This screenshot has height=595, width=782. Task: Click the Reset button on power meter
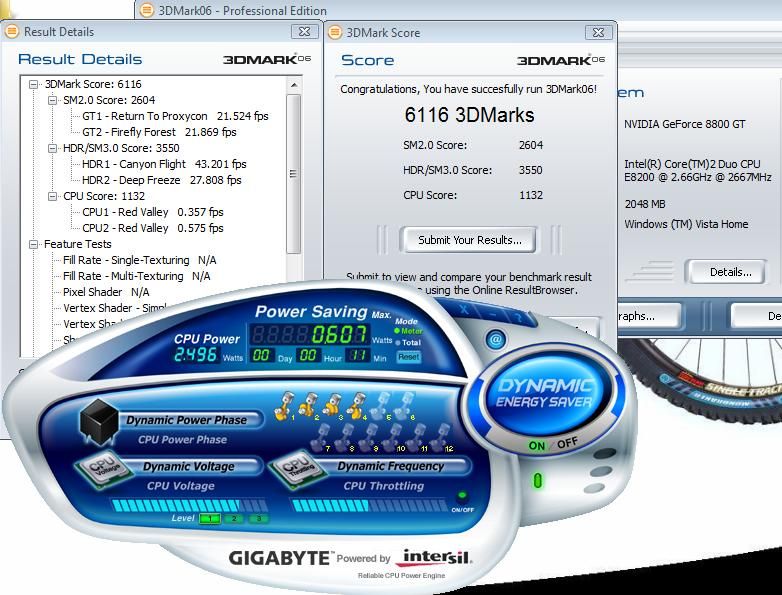409,357
